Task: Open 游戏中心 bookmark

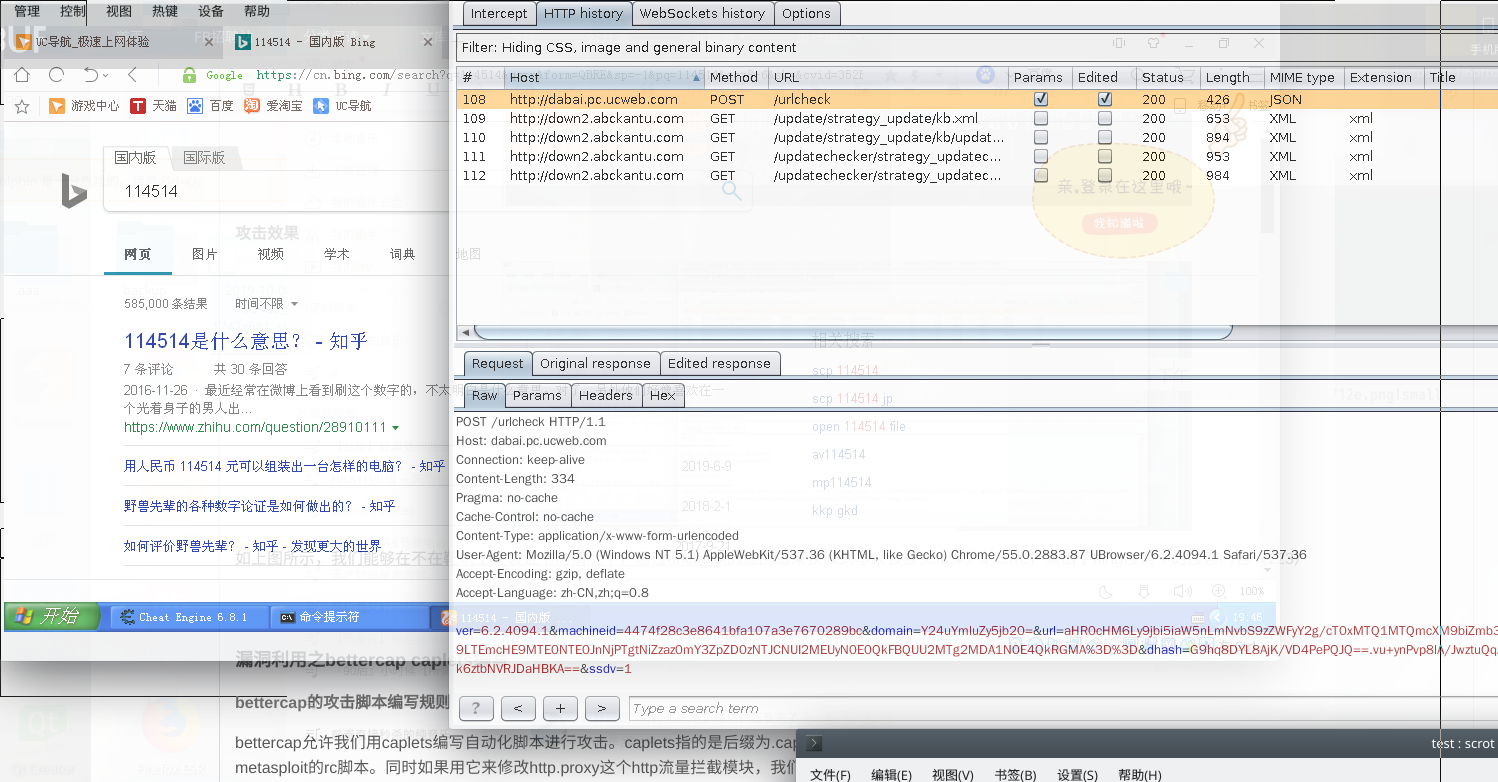Action: pos(84,105)
